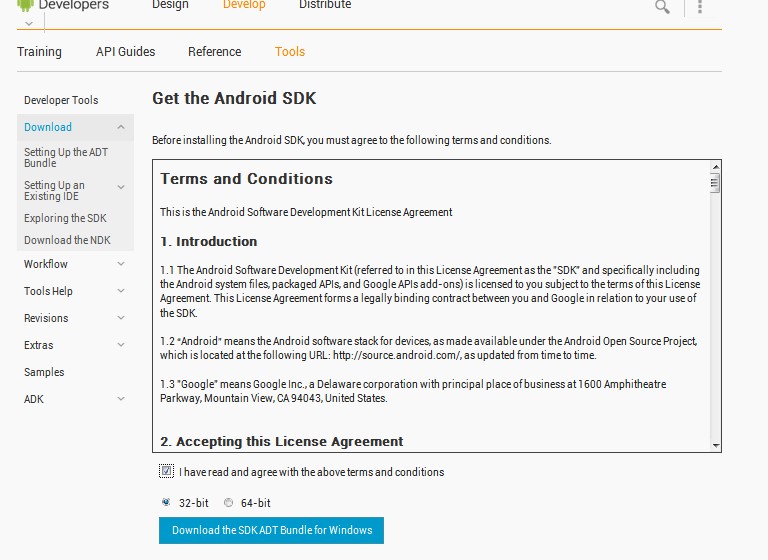The width and height of the screenshot is (768, 560).
Task: Expand the Extras section chevron
Action: pyautogui.click(x=121, y=345)
